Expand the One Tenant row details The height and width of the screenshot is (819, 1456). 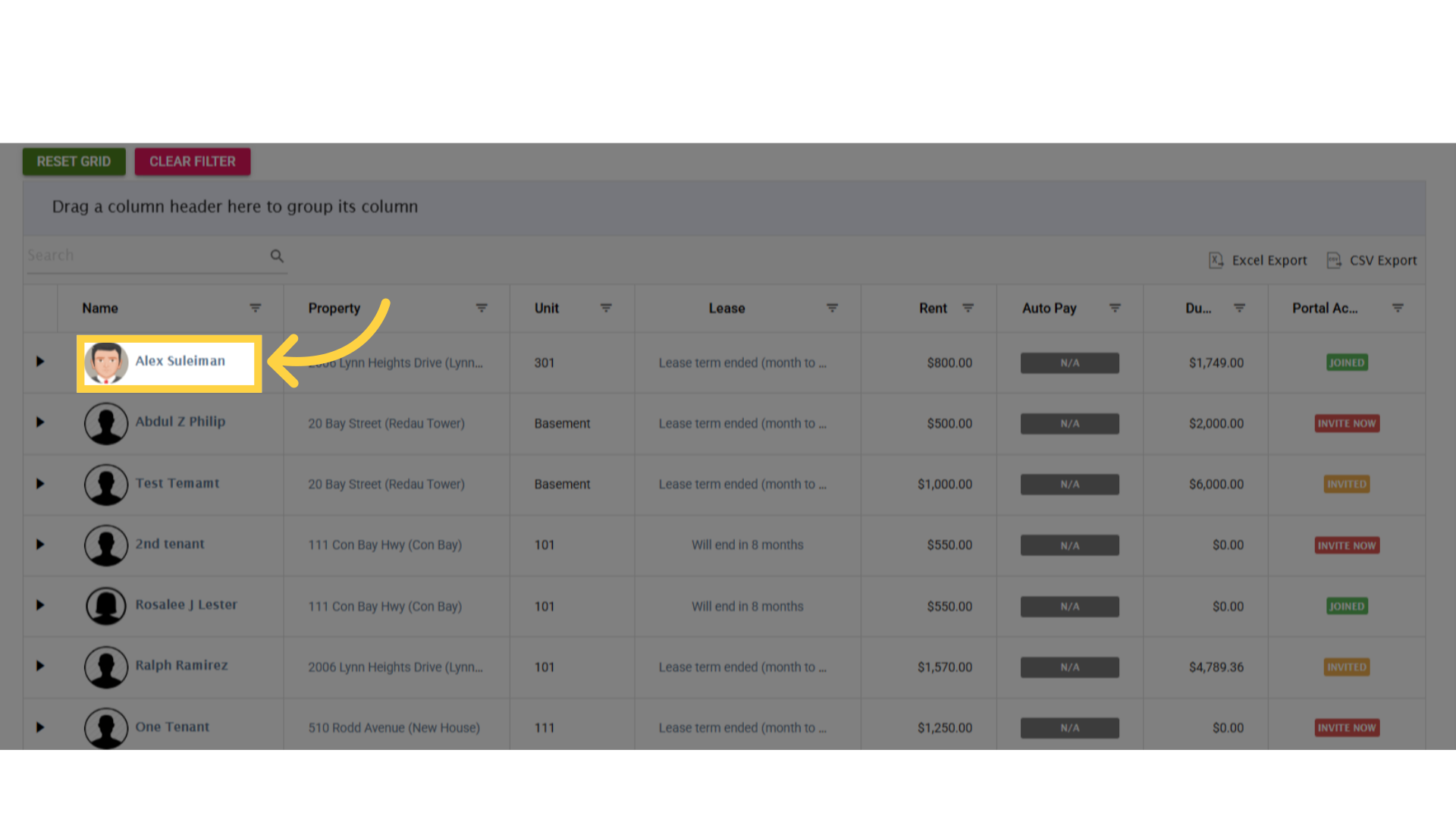tap(40, 727)
